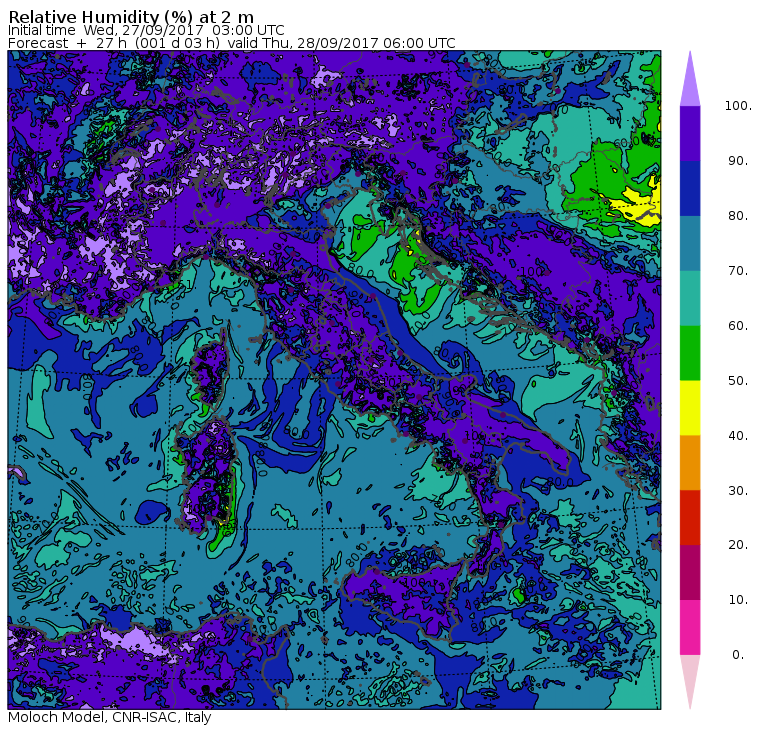Click the '20.' colorbar label
Image resolution: width=760 pixels, height=731 pixels.
pyautogui.click(x=738, y=545)
